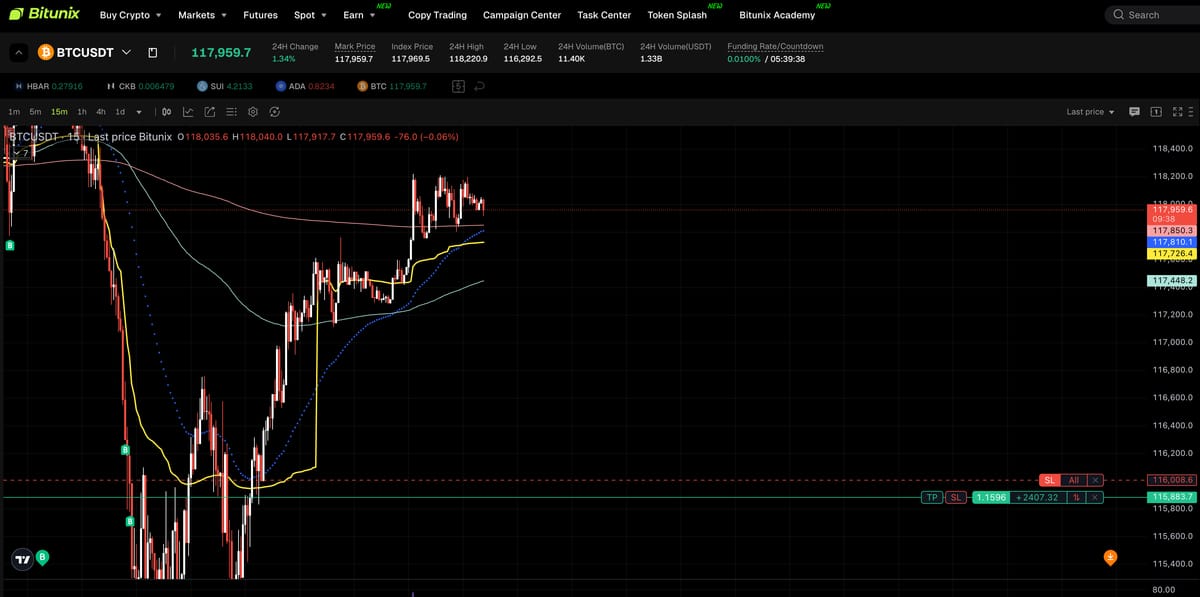Click the TradingView logo on the chart
The image size is (1200, 597).
click(x=22, y=561)
